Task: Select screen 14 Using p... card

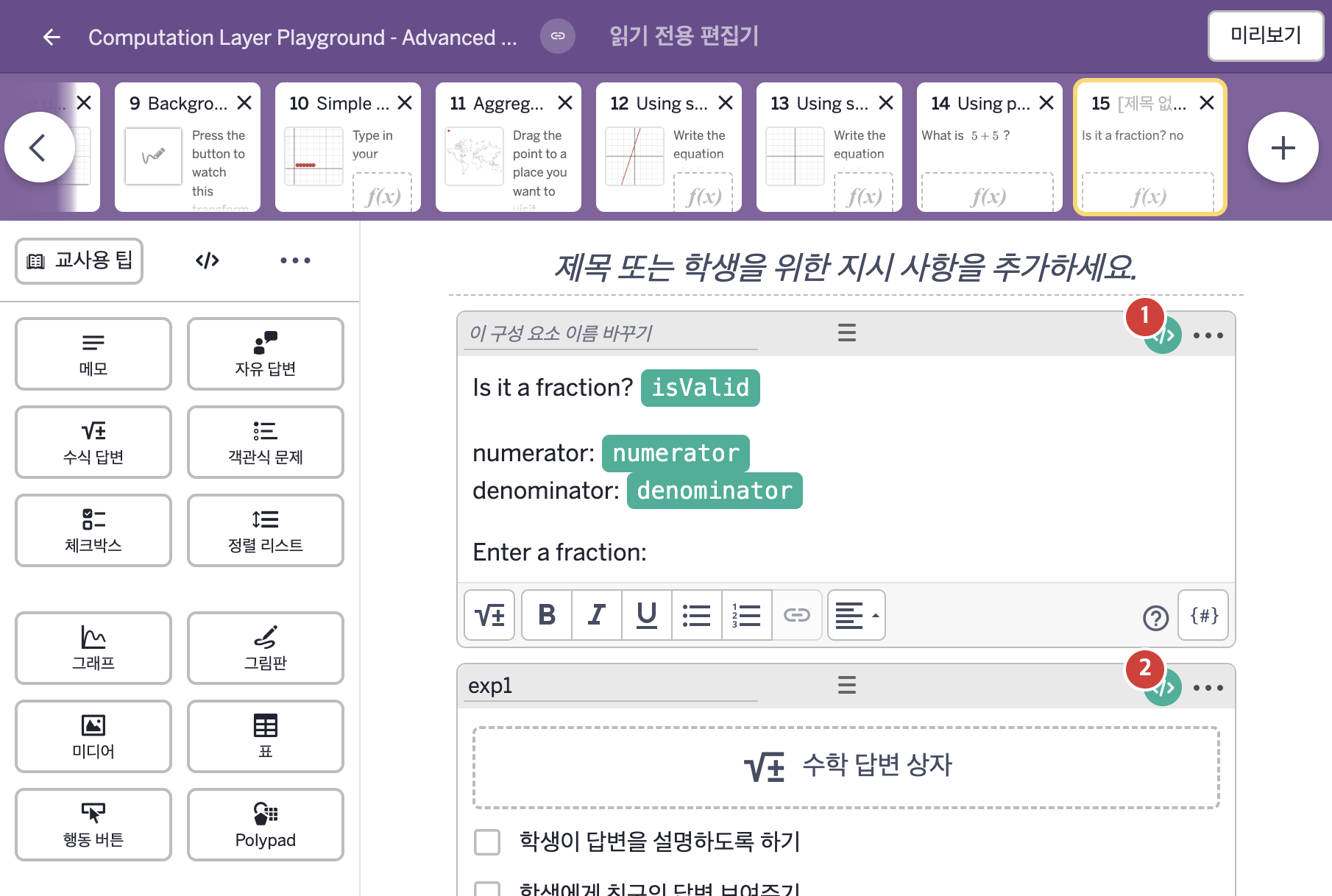Action: [x=990, y=147]
